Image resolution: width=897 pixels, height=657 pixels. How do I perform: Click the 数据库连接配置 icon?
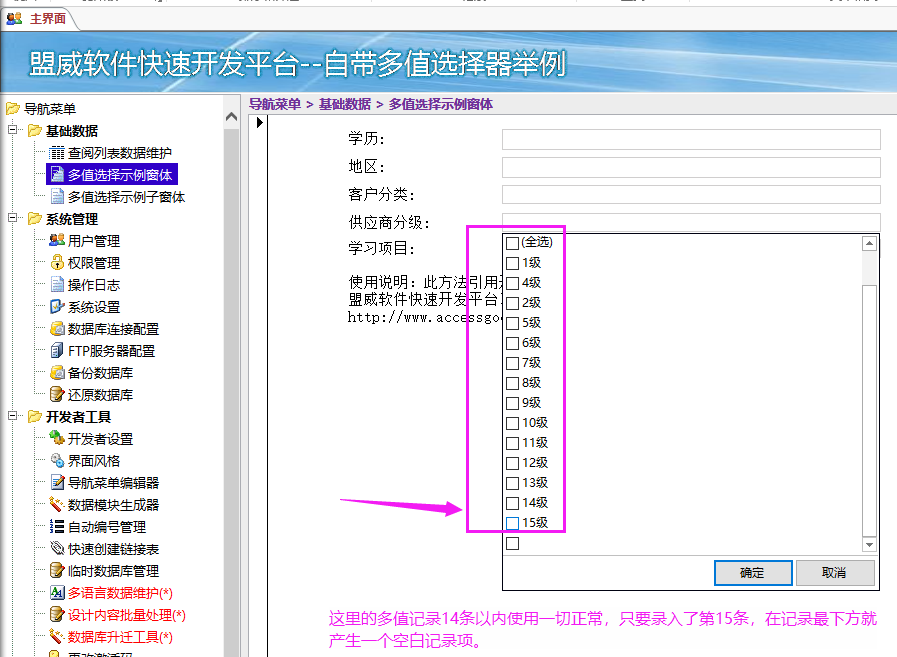pyautogui.click(x=57, y=328)
